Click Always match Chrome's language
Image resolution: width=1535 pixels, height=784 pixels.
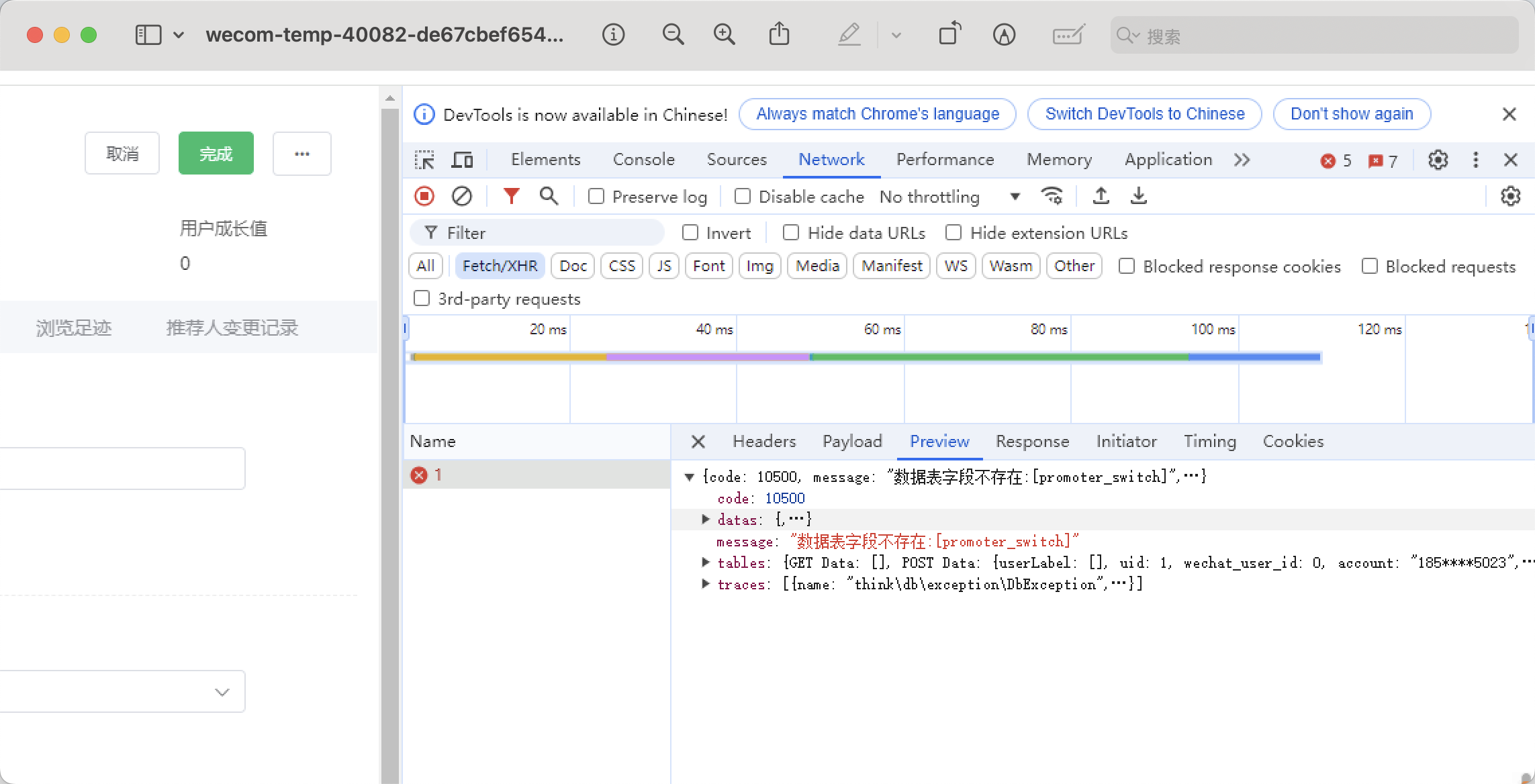tap(878, 114)
